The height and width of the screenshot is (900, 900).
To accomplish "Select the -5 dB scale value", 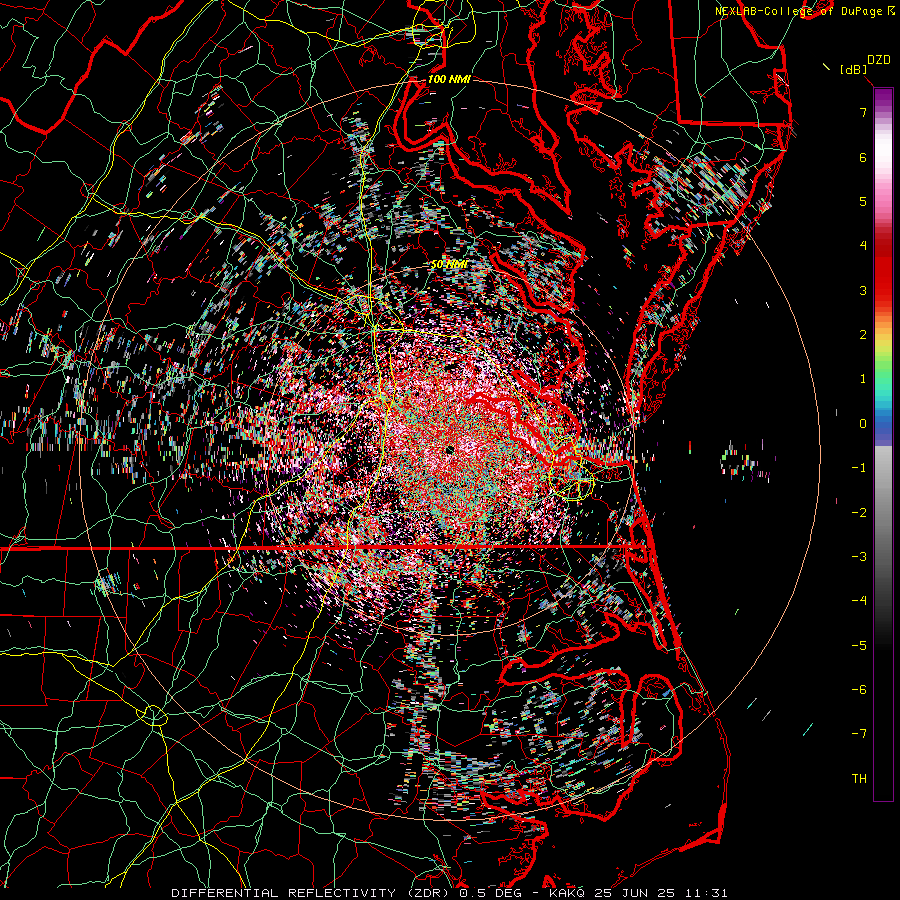I will [859, 646].
